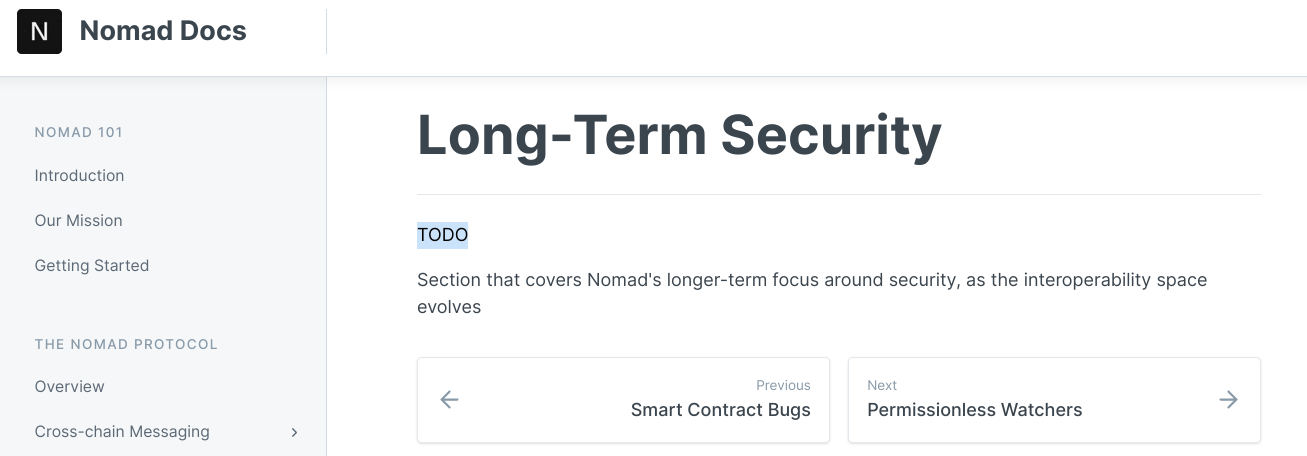This screenshot has width=1307, height=456.
Task: Click the right arrow icon on the Next card
Action: point(1228,400)
